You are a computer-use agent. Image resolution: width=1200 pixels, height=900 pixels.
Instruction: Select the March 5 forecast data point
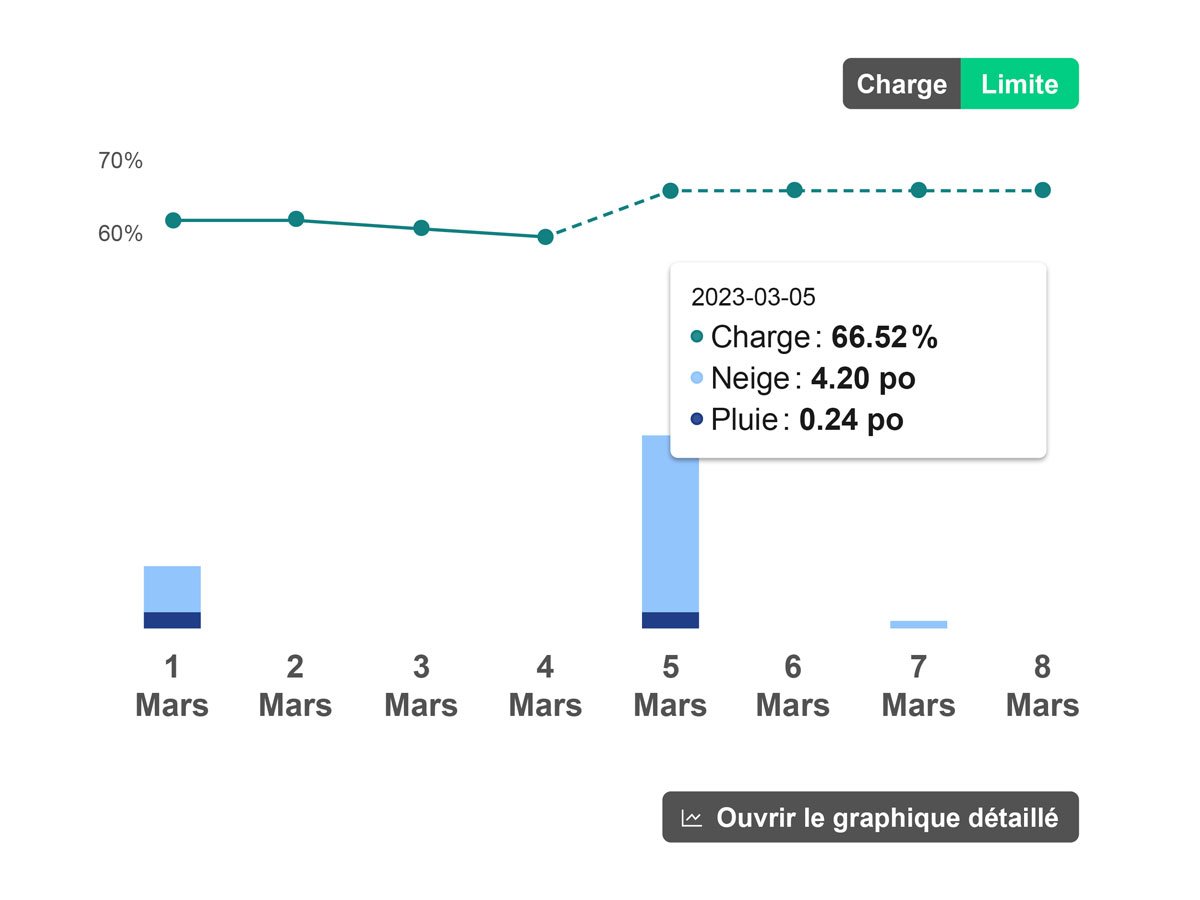coord(670,190)
